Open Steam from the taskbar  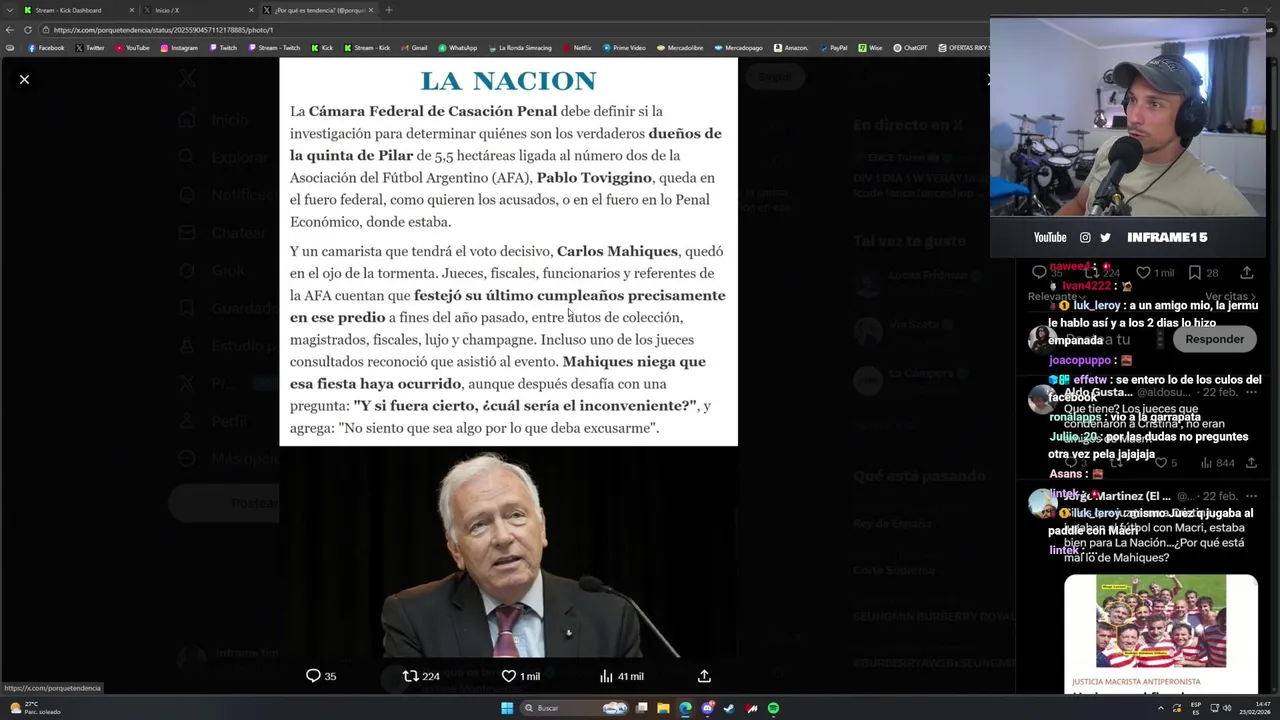(729, 708)
